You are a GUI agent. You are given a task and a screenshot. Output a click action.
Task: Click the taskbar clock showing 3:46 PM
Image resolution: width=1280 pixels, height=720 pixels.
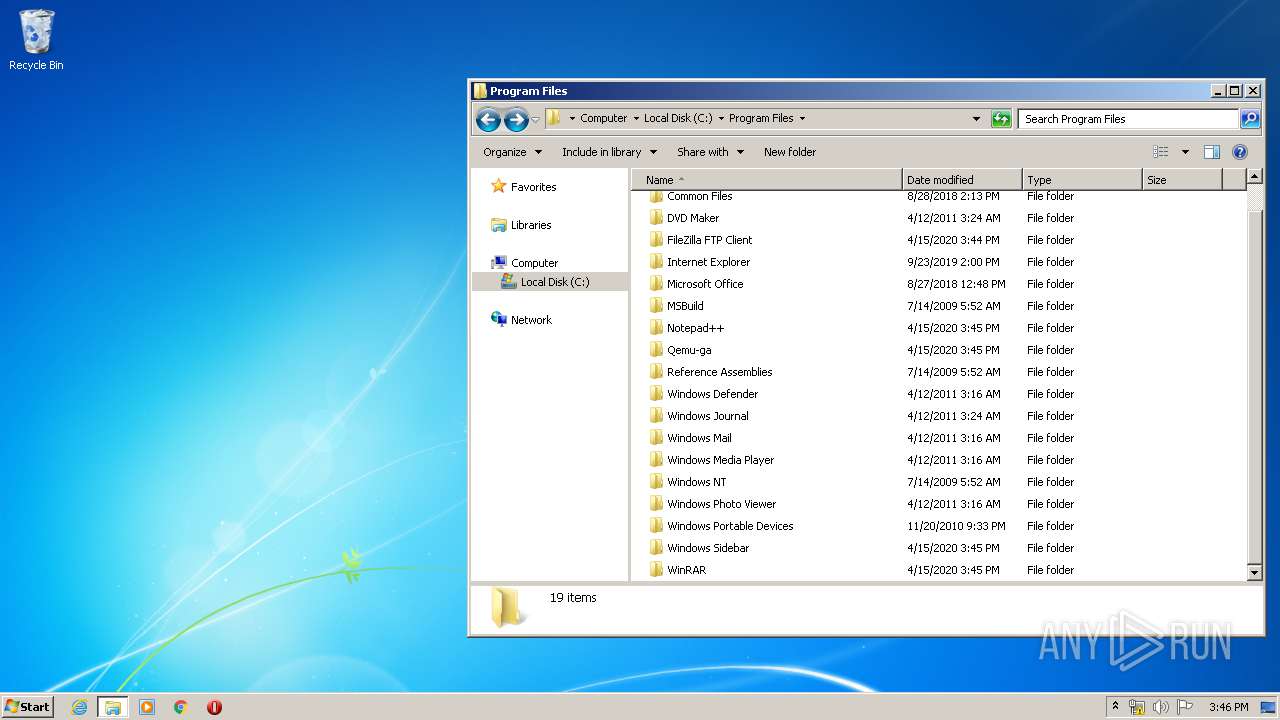click(1228, 707)
